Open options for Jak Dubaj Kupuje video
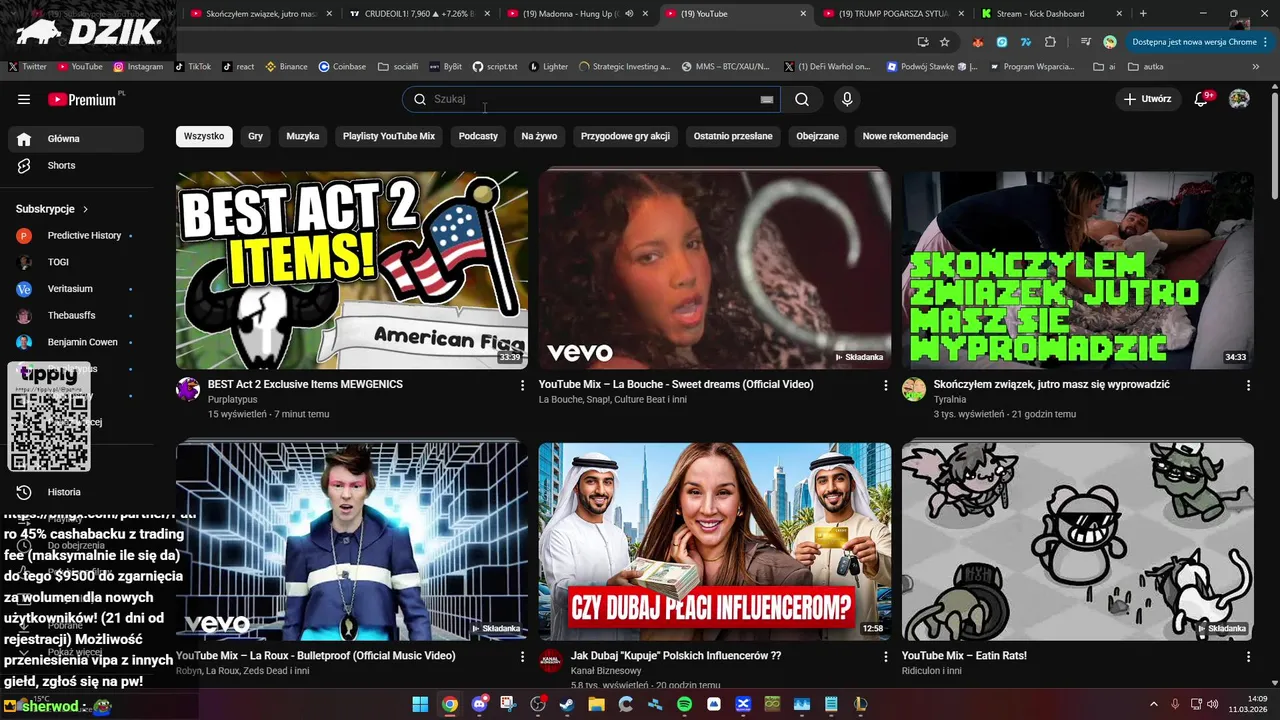Viewport: 1280px width, 720px height. tap(885, 657)
